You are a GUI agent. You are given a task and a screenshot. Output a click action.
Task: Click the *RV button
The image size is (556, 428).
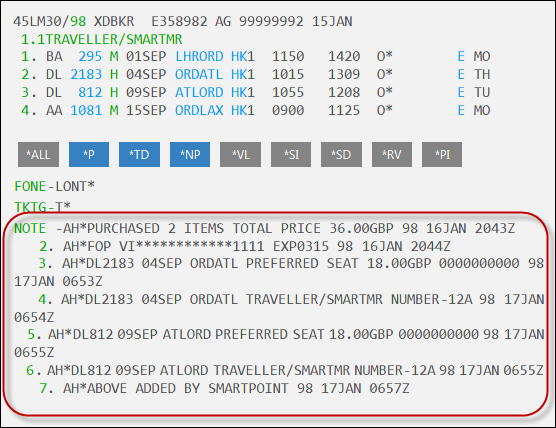392,155
